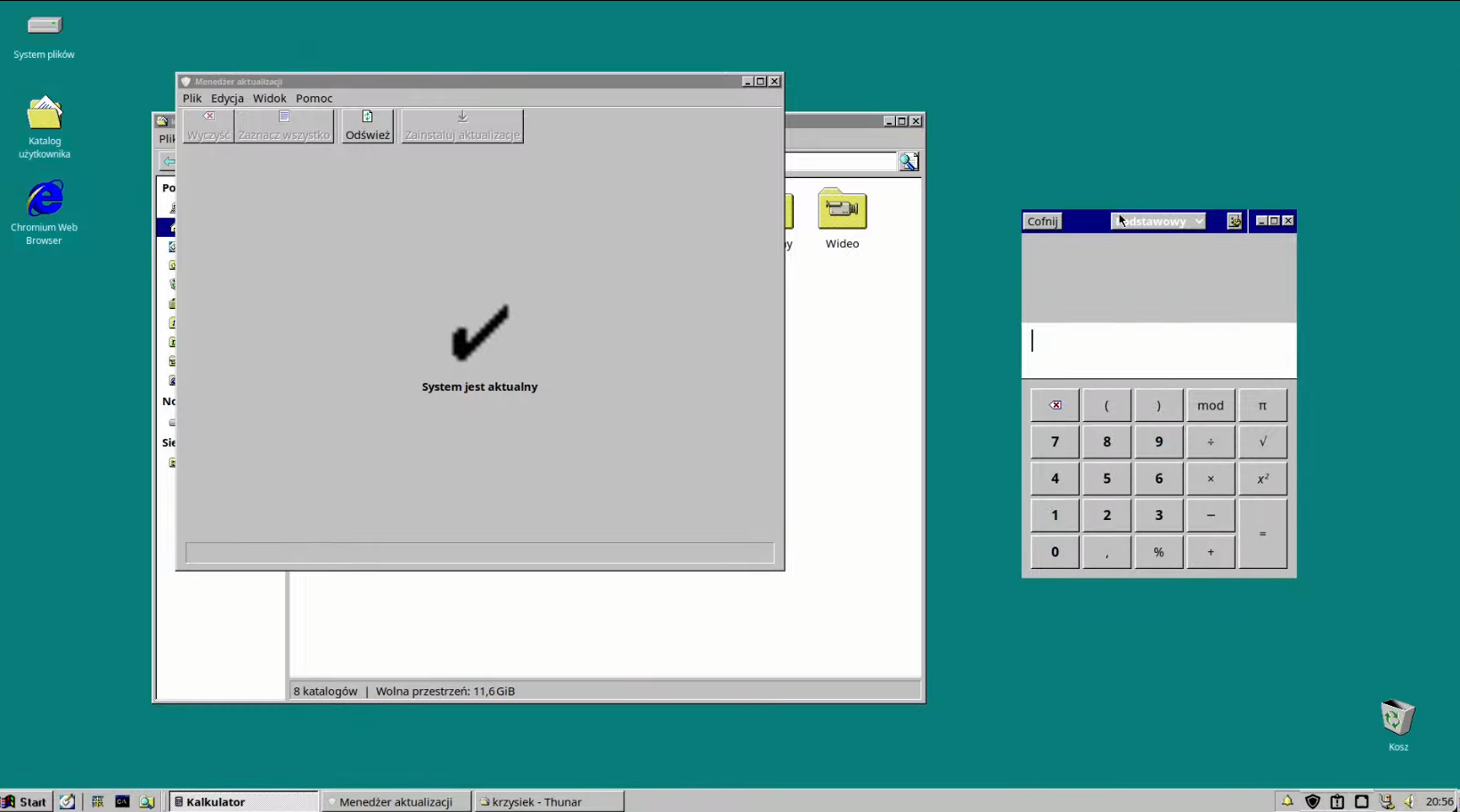Click the search icon in the Thunar toolbar
The width and height of the screenshot is (1460, 812).
909,161
